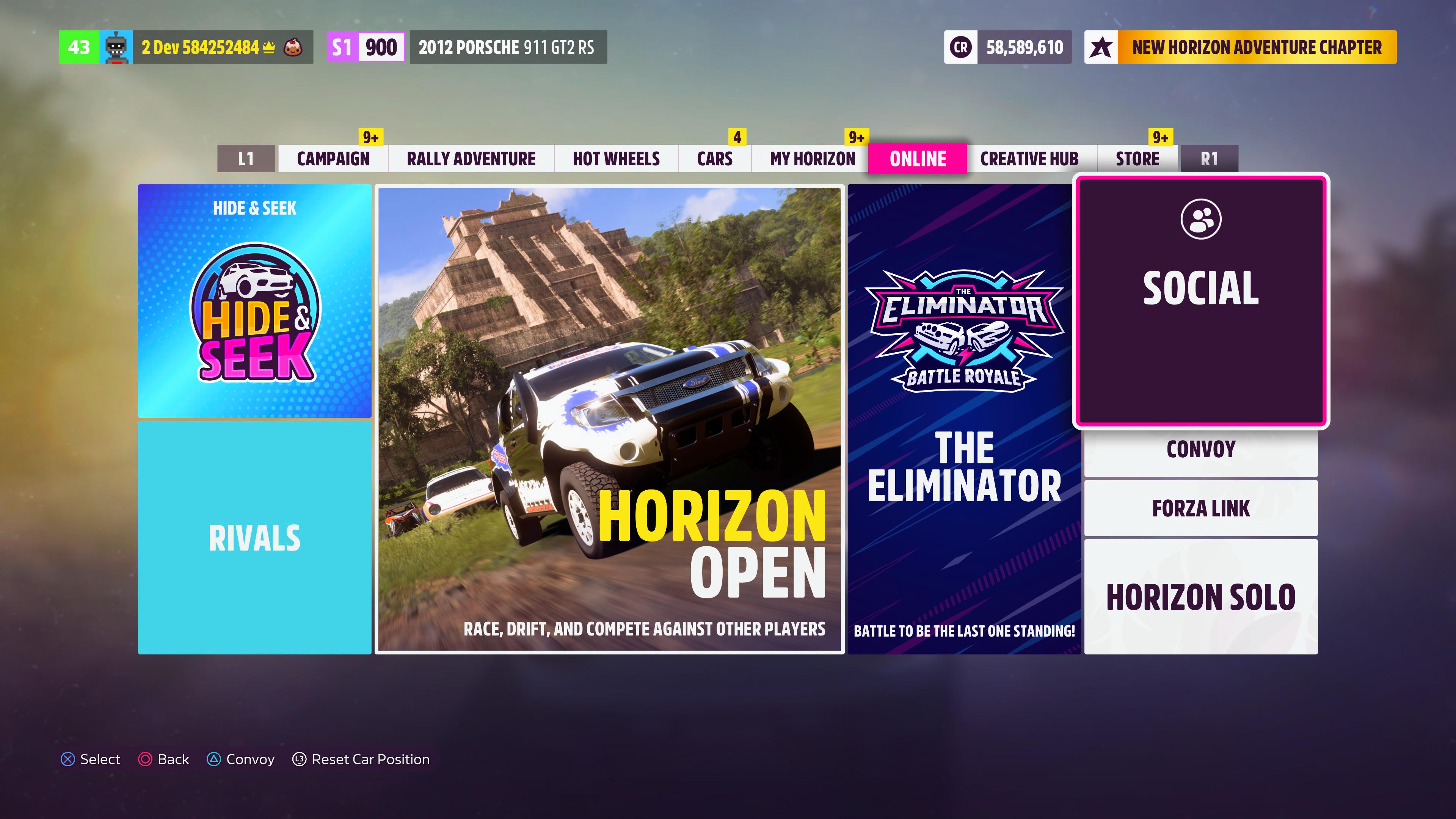Click the star icon for Horizon Adventure
This screenshot has height=819, width=1456.
point(1101,47)
